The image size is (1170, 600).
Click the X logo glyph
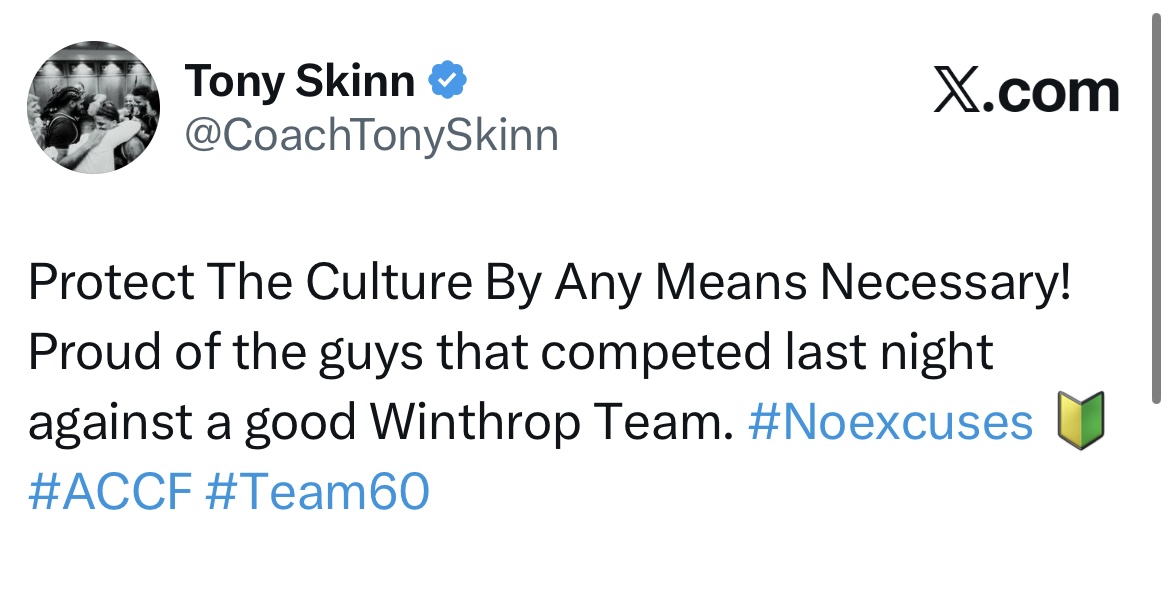[x=956, y=93]
